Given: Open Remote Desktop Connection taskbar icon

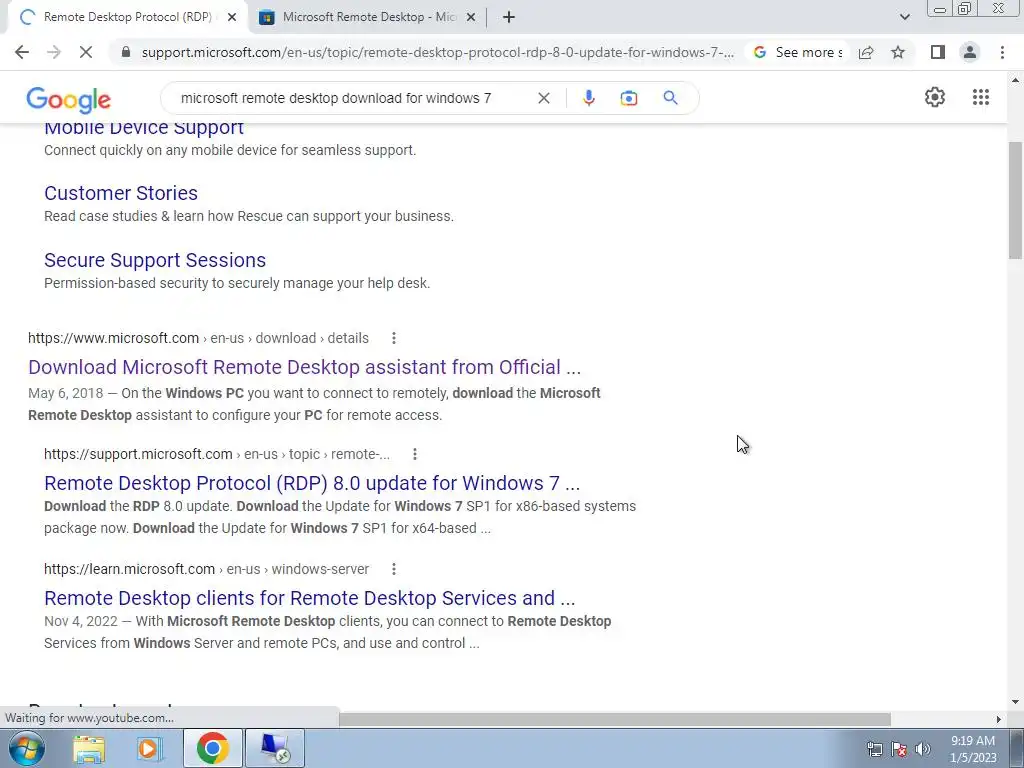Looking at the screenshot, I should pos(274,748).
